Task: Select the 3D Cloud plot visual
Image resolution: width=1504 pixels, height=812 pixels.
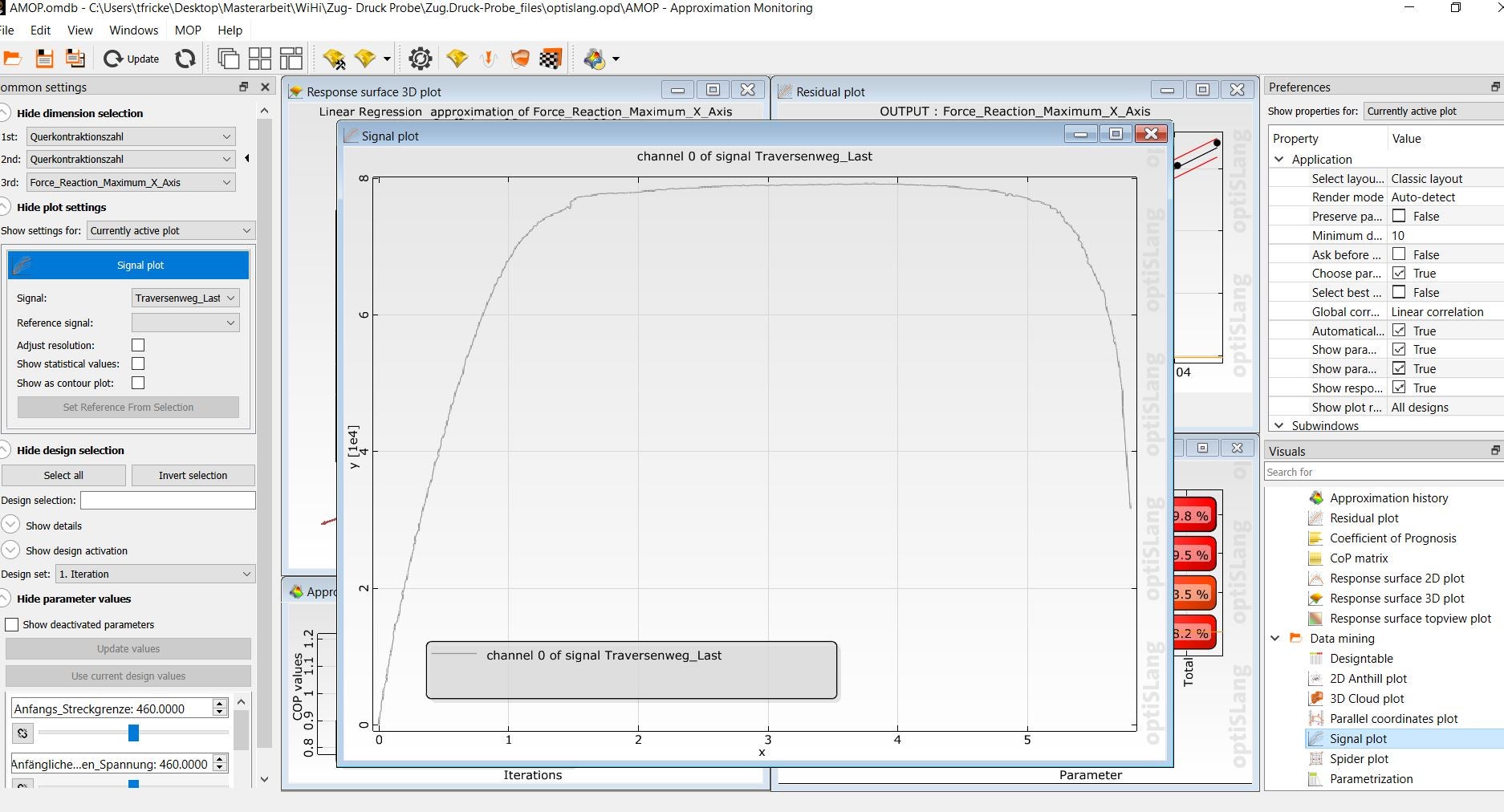Action: pos(1367,698)
